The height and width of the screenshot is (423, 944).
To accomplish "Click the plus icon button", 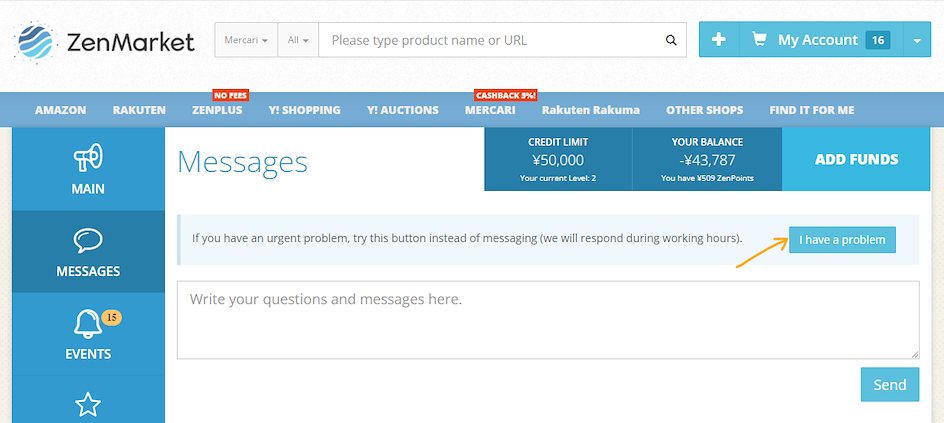I will coord(719,40).
